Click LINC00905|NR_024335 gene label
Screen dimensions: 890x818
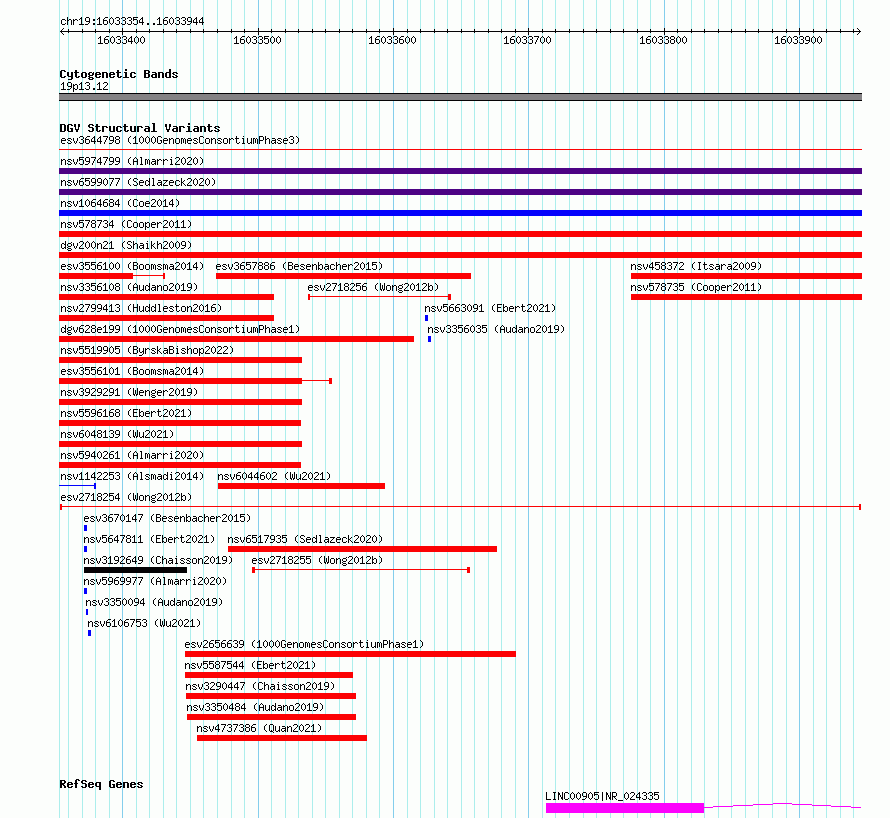pos(602,796)
